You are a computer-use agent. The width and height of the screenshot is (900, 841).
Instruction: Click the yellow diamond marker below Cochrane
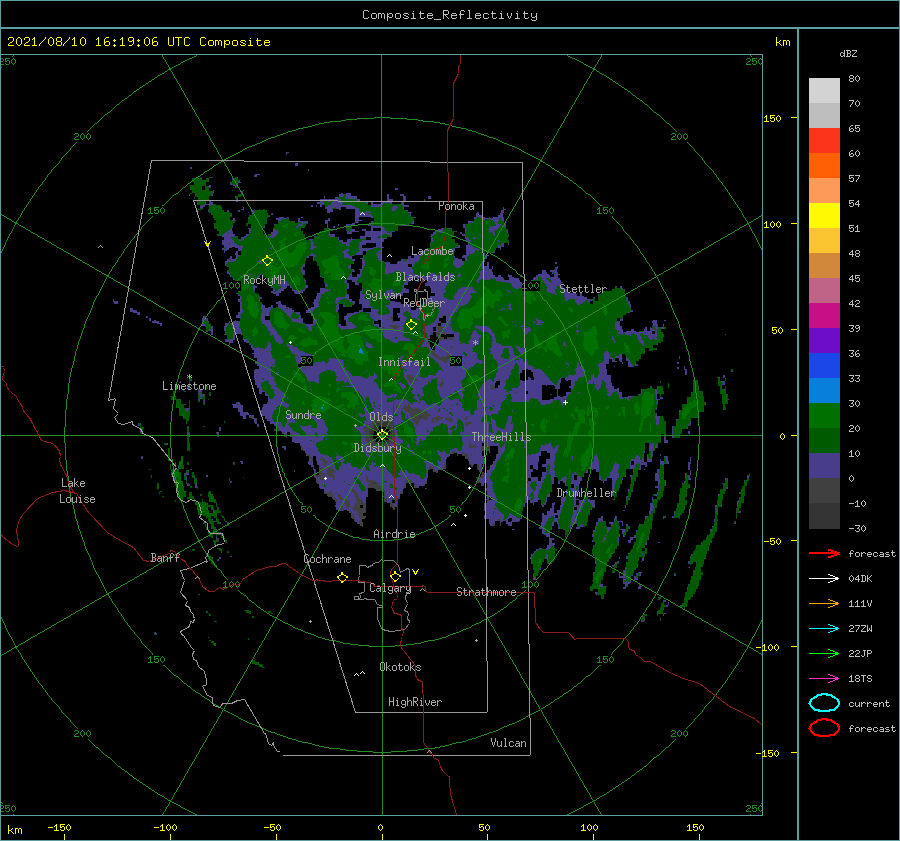point(342,577)
